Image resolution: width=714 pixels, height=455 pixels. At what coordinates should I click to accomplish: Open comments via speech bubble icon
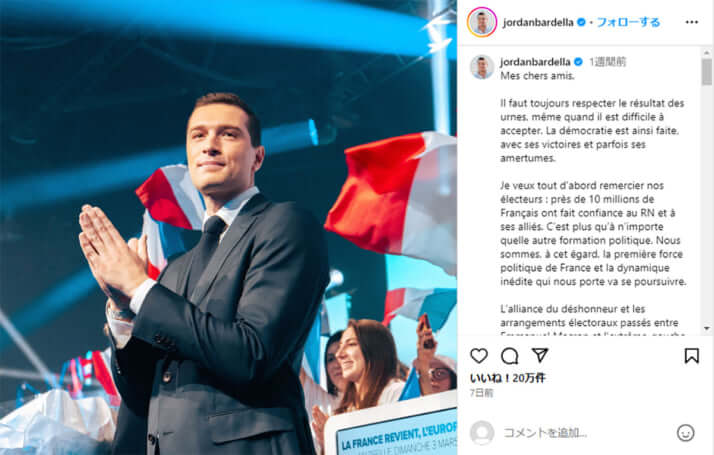tap(510, 356)
